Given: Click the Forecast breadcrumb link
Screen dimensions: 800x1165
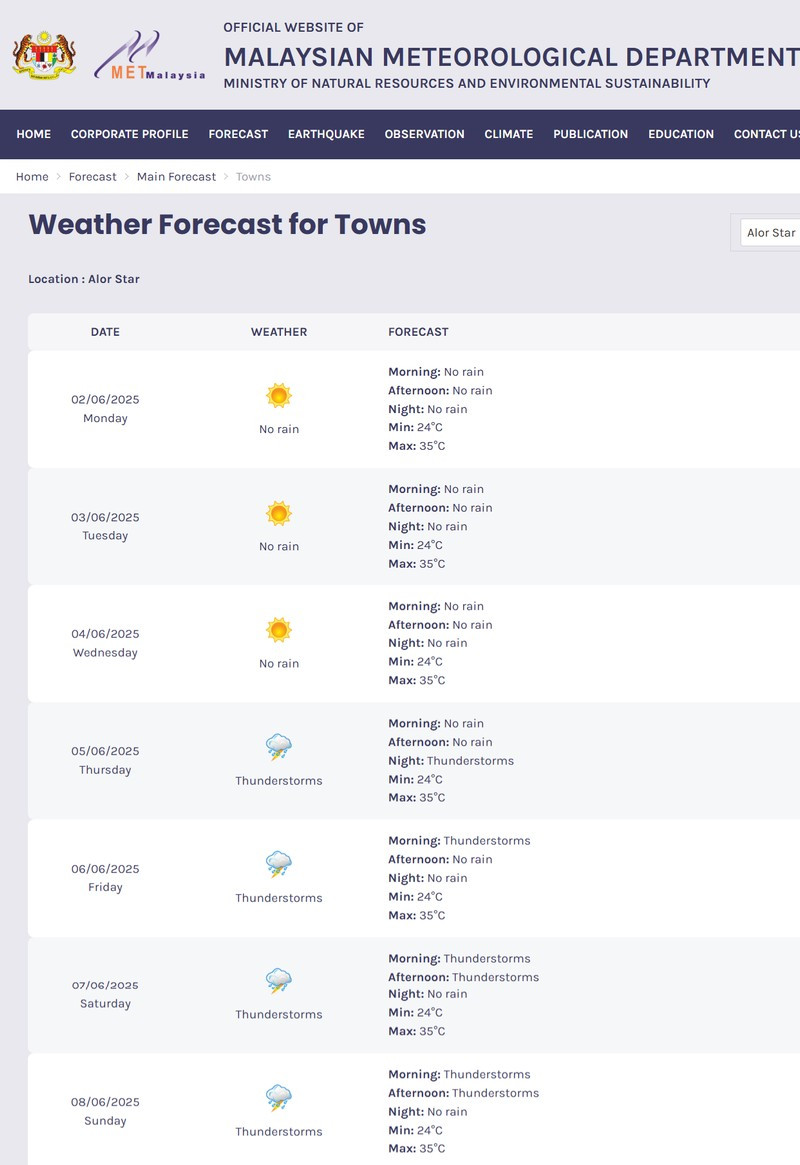Looking at the screenshot, I should 92,177.
